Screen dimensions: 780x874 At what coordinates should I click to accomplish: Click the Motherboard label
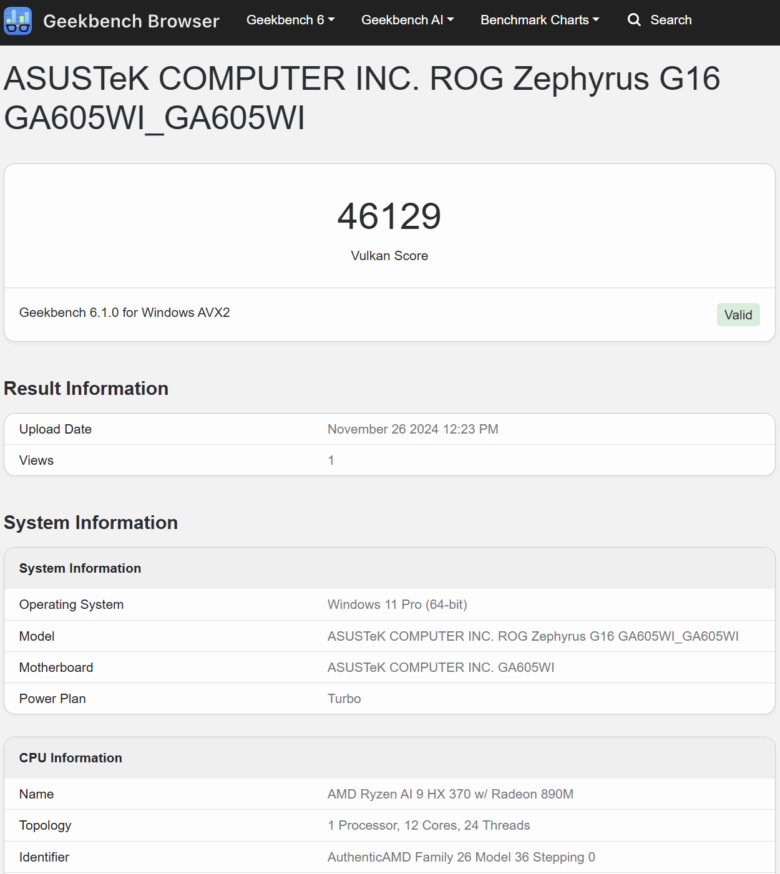point(56,668)
